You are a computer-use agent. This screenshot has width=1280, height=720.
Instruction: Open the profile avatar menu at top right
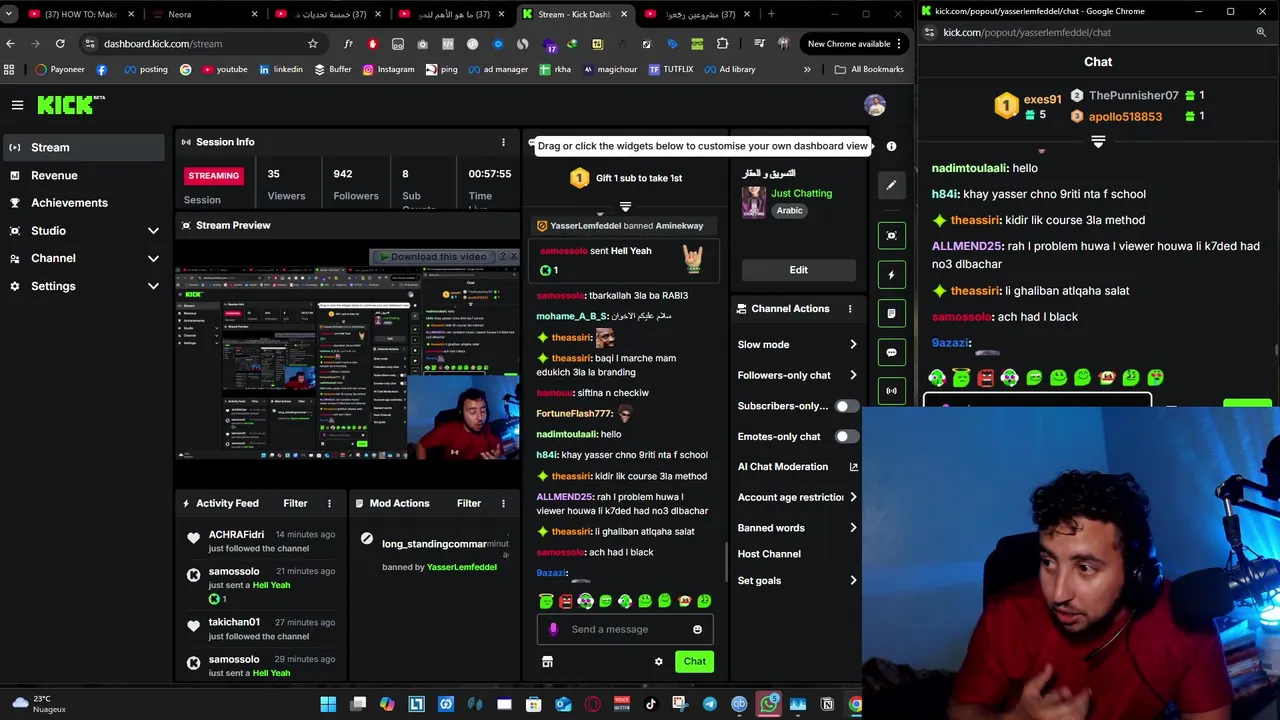coord(875,105)
